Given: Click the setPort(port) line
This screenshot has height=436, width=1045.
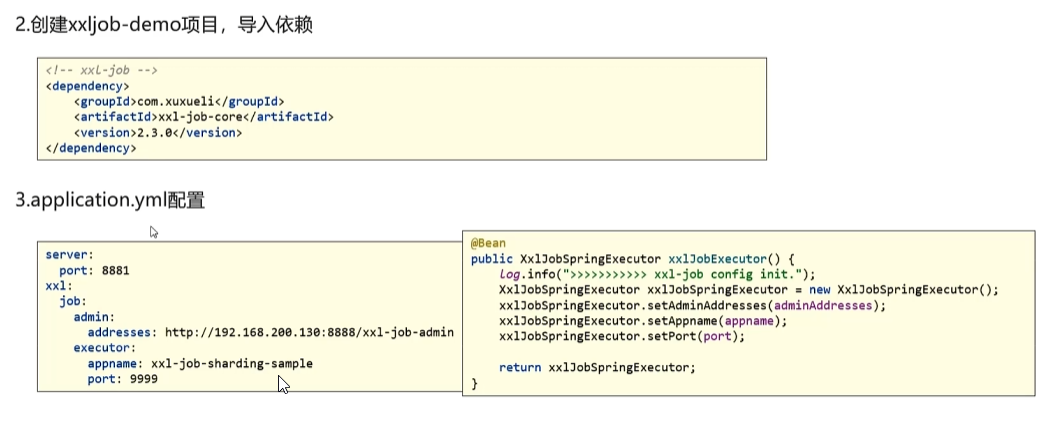Looking at the screenshot, I should pyautogui.click(x=622, y=336).
